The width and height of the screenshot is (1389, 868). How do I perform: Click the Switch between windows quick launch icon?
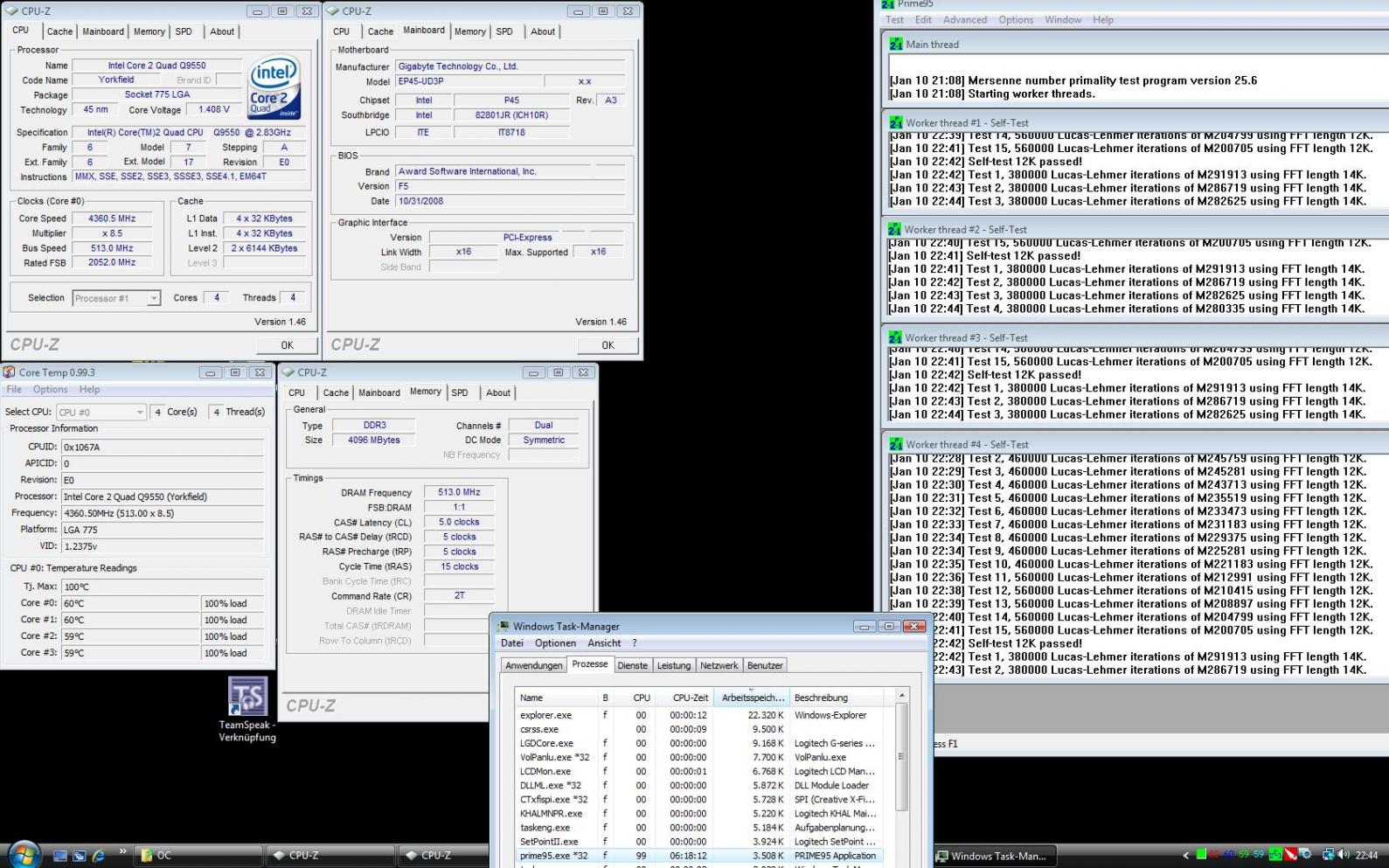(80, 856)
